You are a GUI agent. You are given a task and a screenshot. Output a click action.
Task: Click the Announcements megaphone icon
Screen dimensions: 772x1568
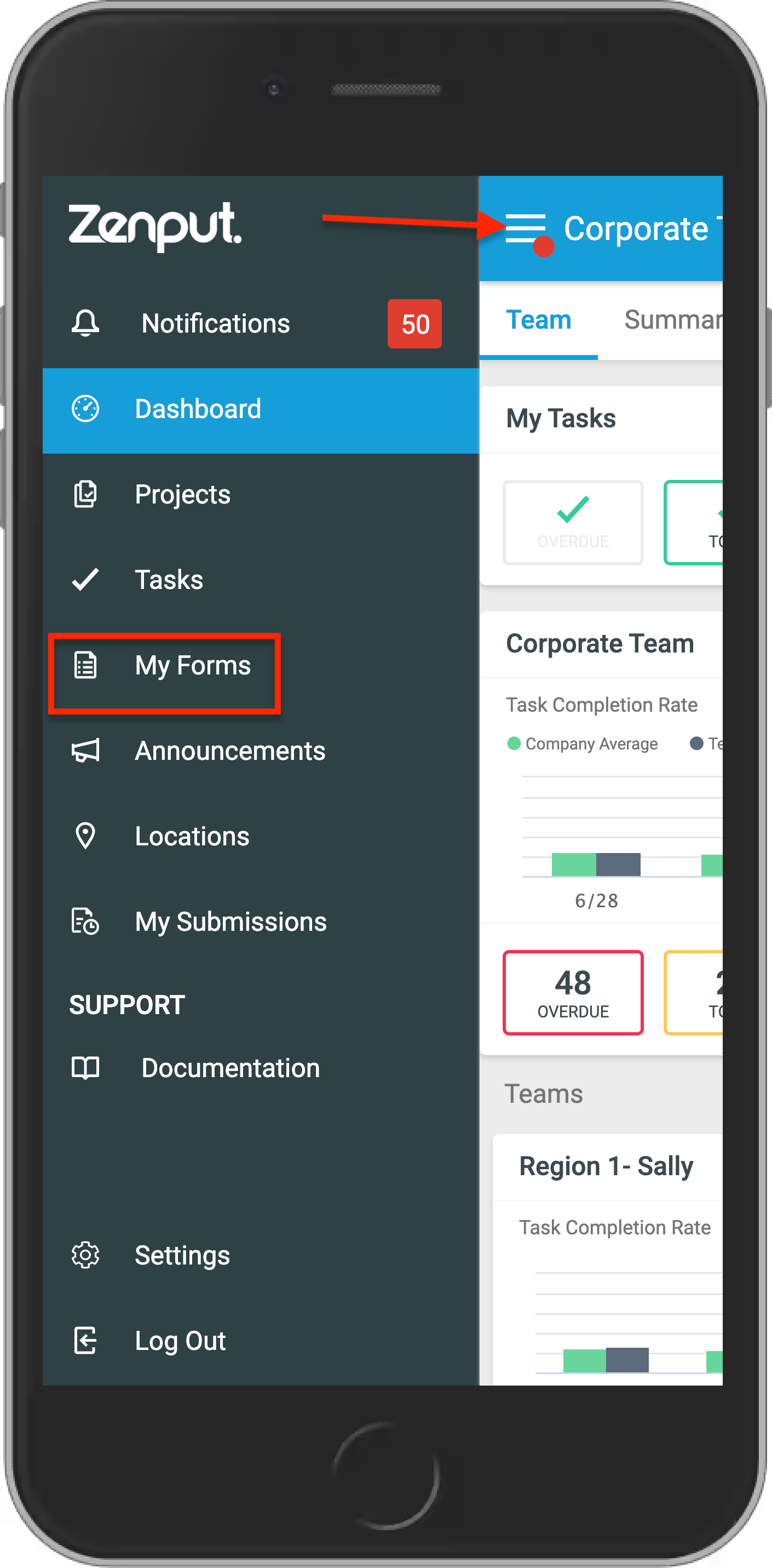coord(85,751)
